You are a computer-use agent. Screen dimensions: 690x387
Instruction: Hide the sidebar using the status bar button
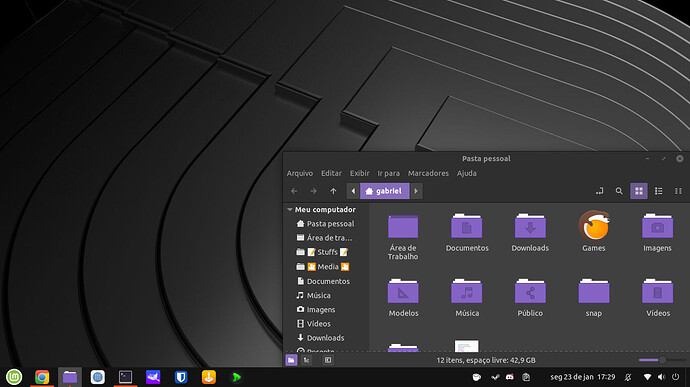point(328,360)
